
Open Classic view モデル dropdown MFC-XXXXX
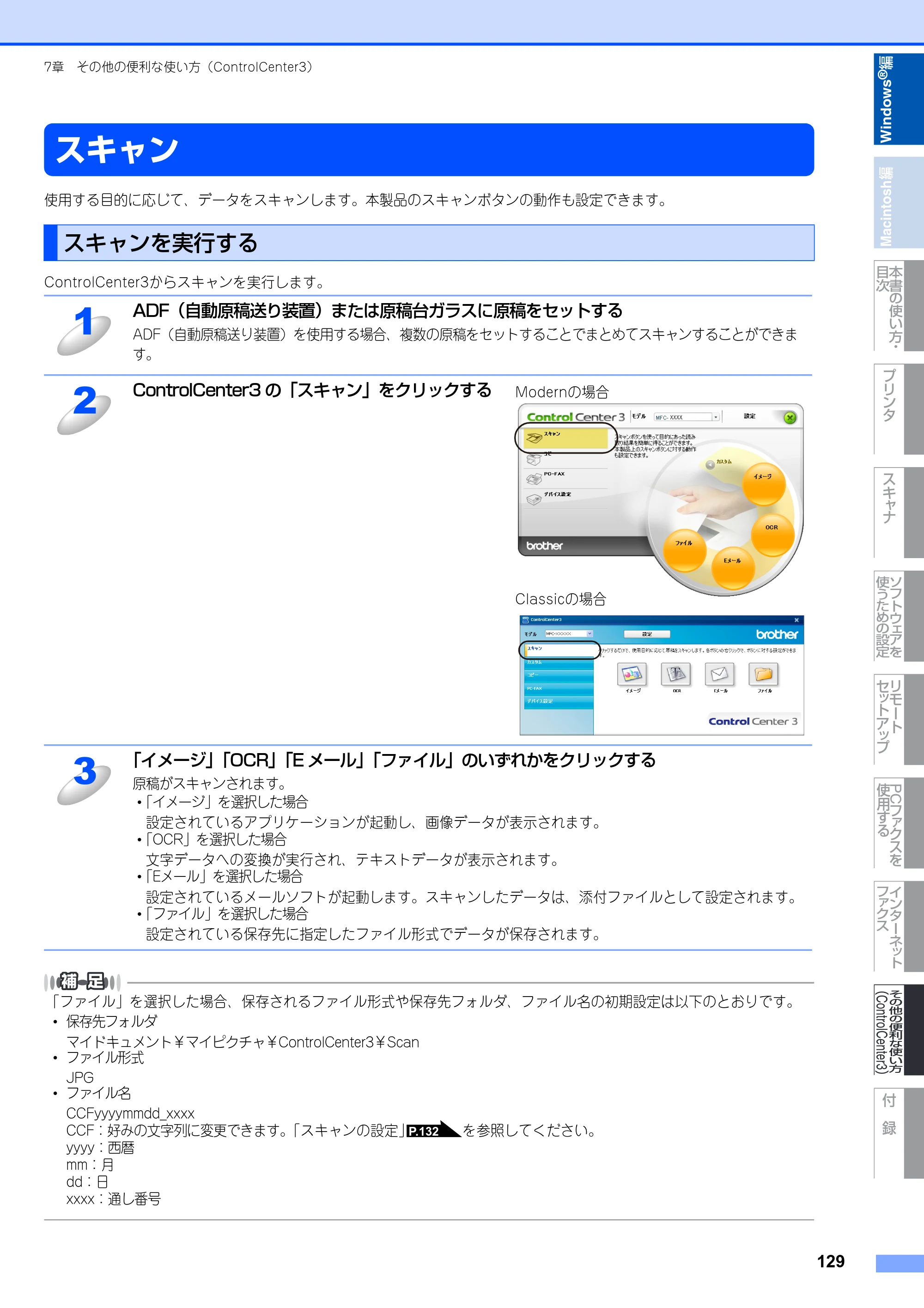[x=569, y=633]
